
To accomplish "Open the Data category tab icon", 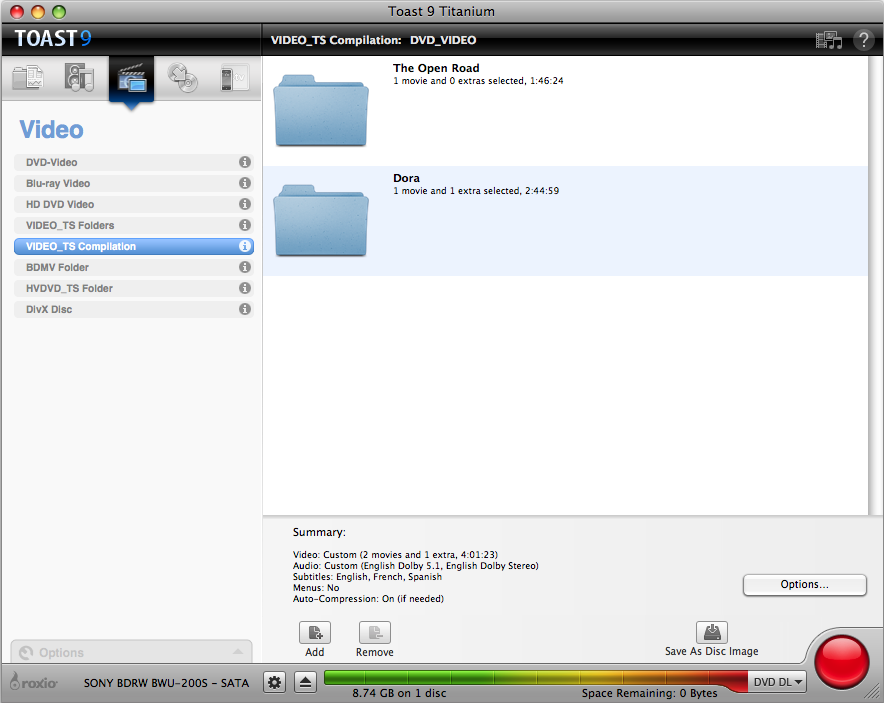I will coord(28,78).
